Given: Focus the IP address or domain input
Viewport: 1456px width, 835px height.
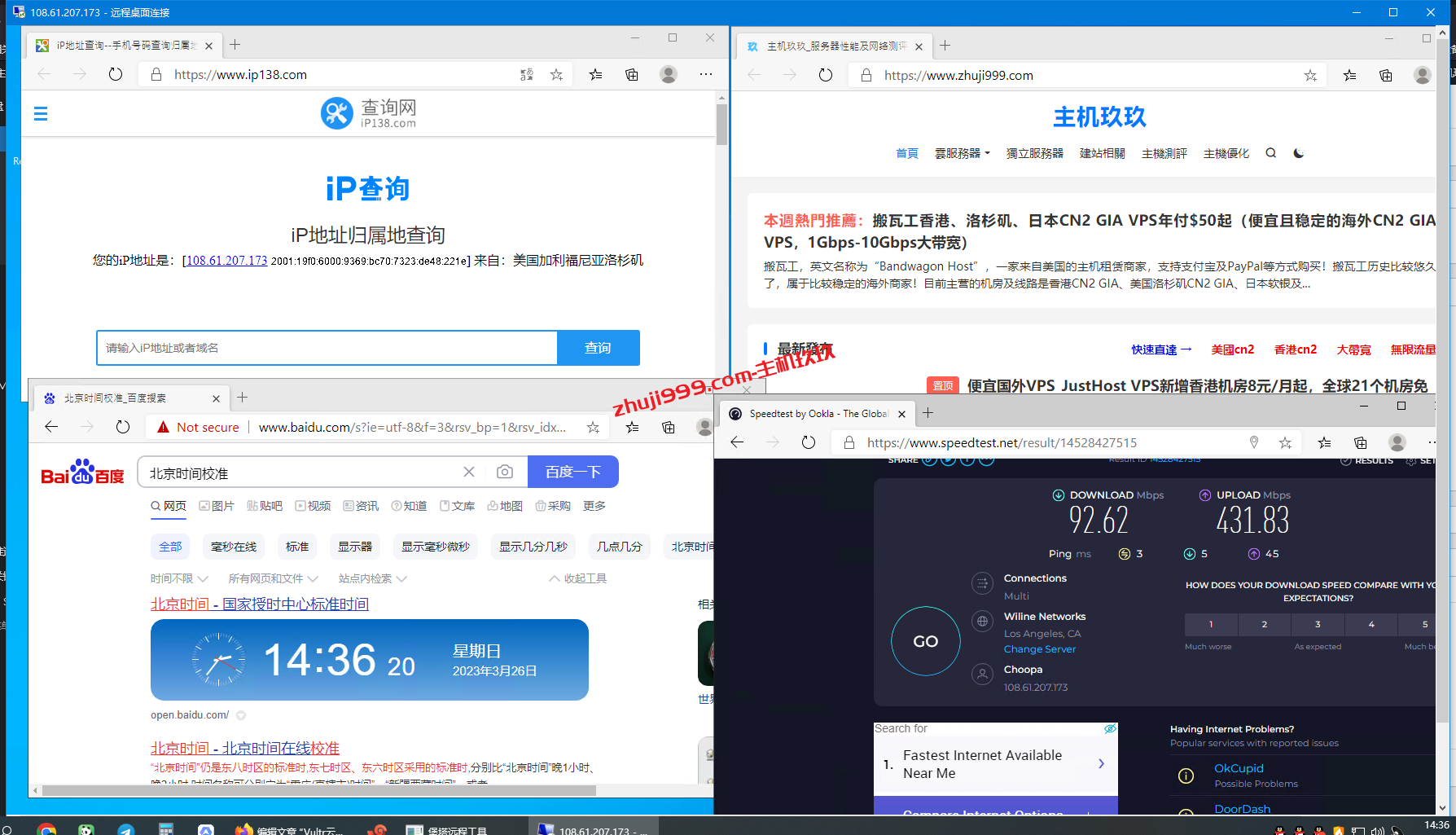Looking at the screenshot, I should 327,348.
